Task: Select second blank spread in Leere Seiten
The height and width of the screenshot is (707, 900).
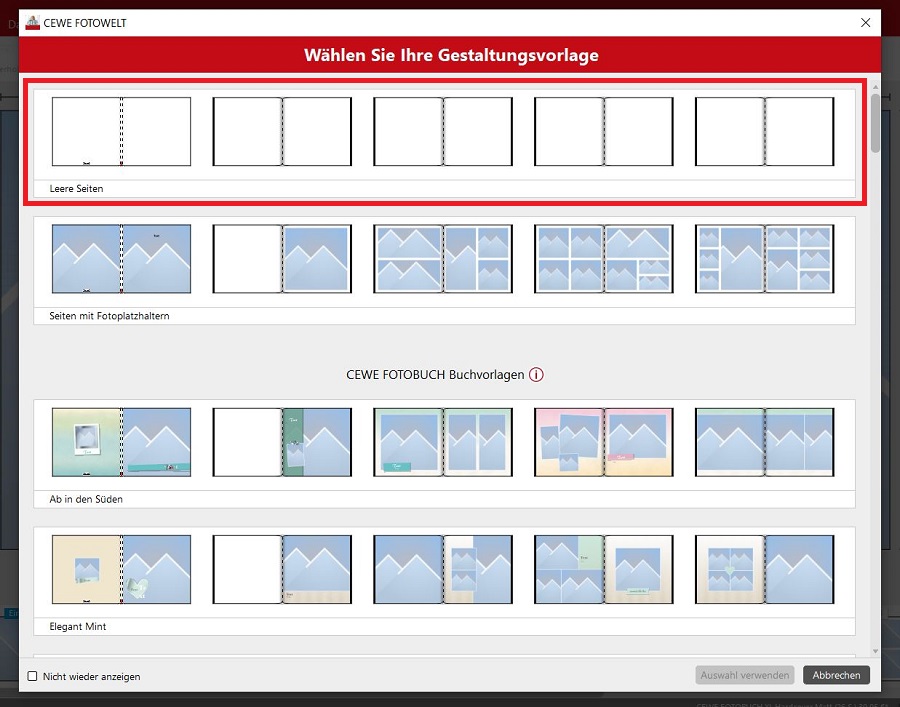Action: click(x=282, y=131)
